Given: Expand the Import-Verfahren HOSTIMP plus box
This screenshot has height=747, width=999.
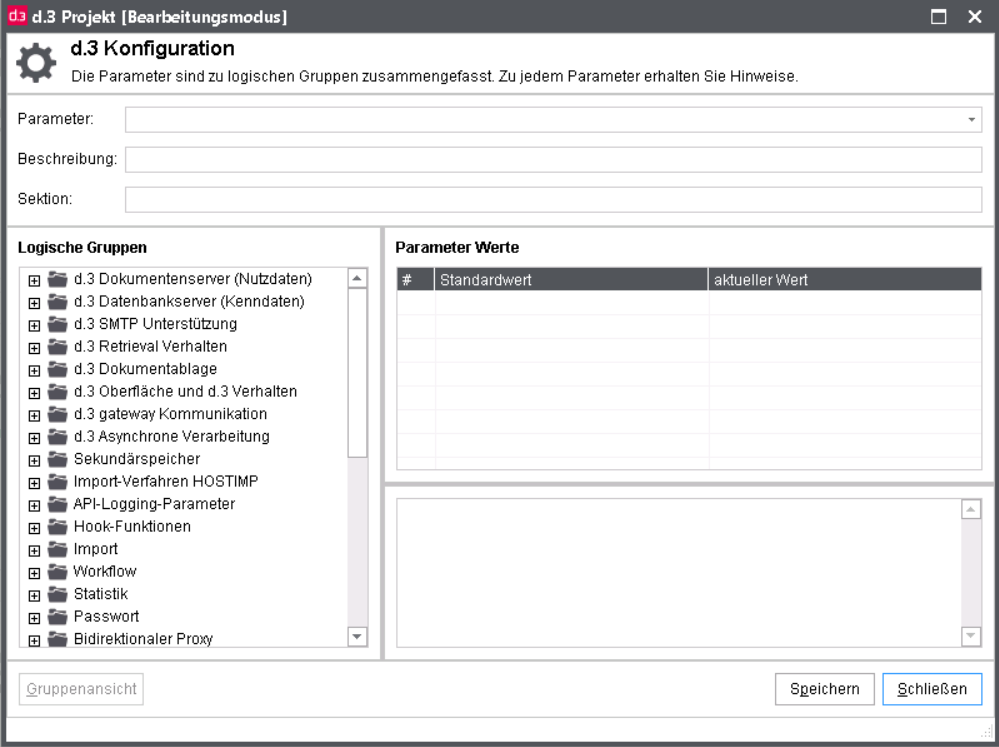Looking at the screenshot, I should click(34, 483).
